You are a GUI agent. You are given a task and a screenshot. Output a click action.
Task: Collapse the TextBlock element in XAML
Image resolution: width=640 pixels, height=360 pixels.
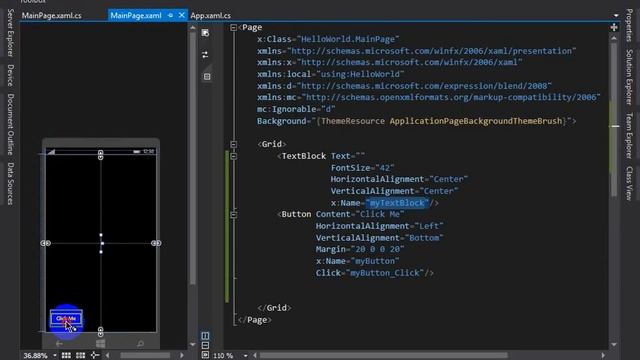click(x=233, y=156)
